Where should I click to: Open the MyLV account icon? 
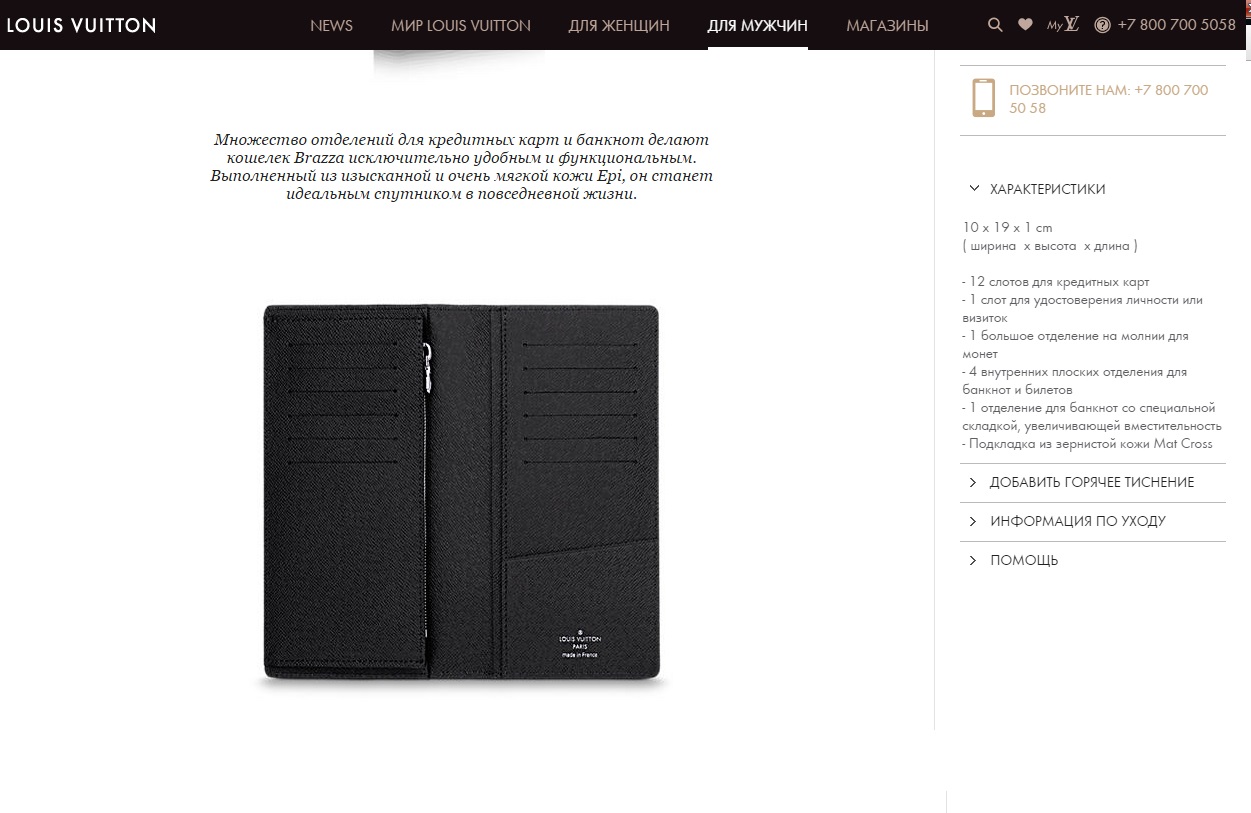click(x=1063, y=25)
